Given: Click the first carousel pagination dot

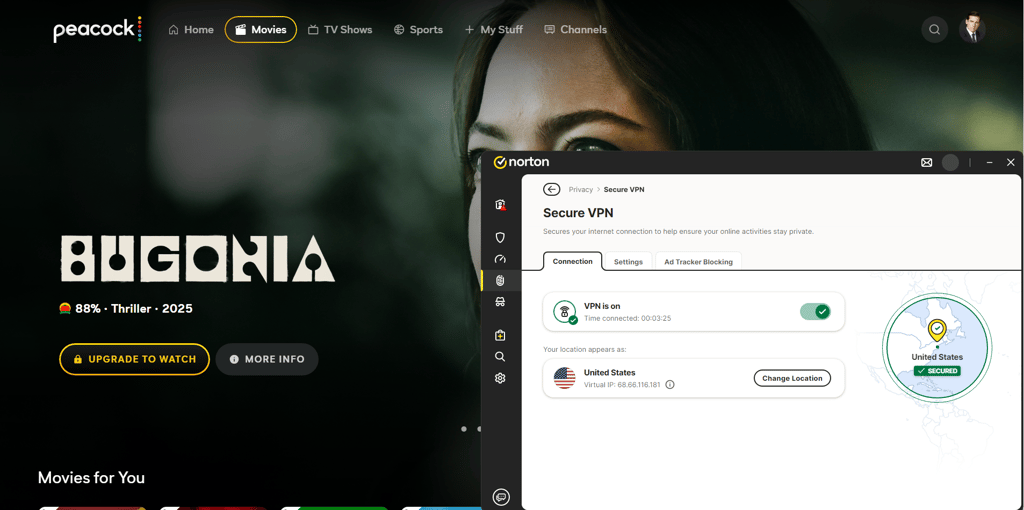Looking at the screenshot, I should coord(464,429).
